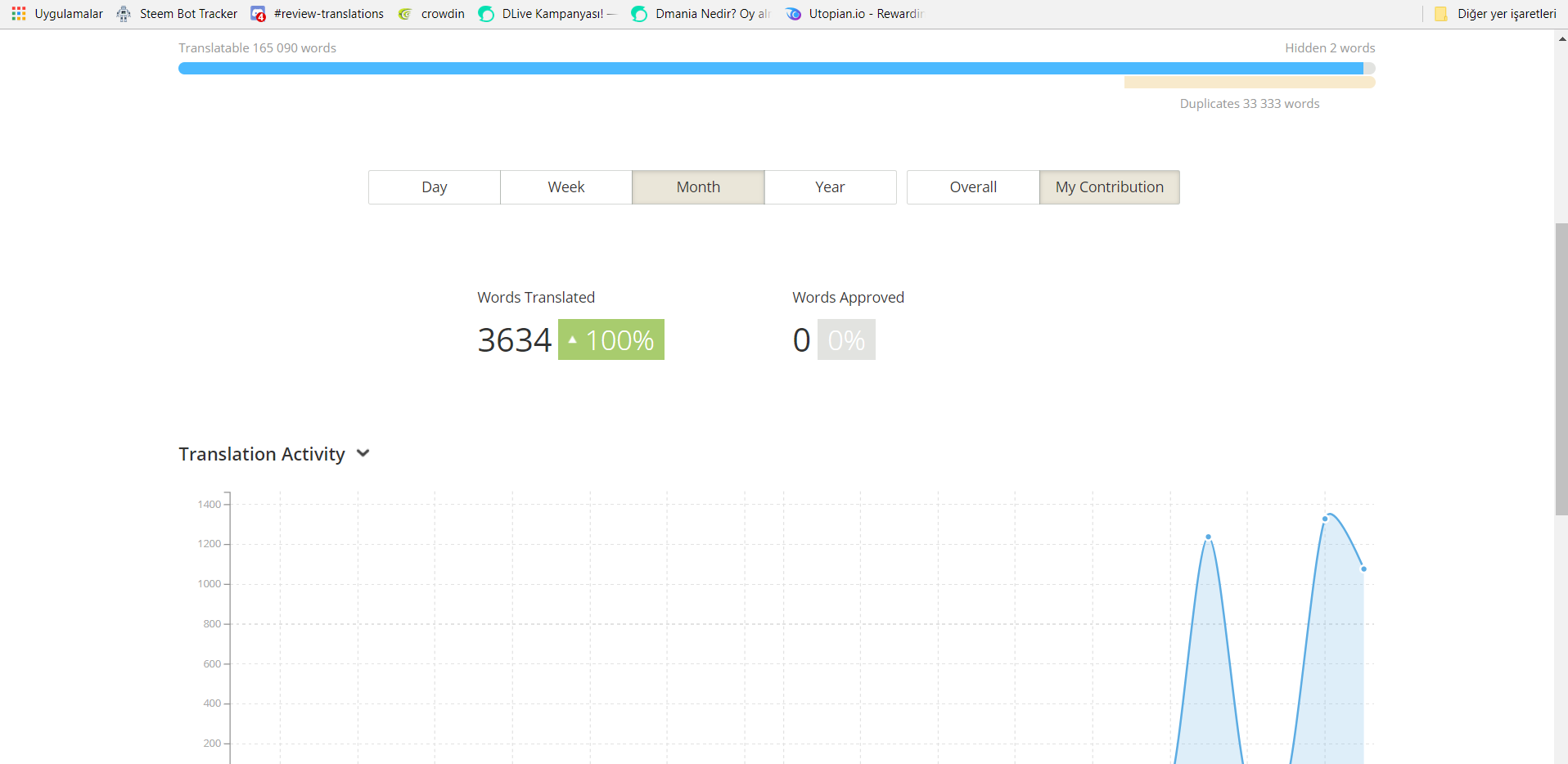Open the Steem Bot Tracker bookmark icon
Screen dimensions: 1568x764
point(124,14)
